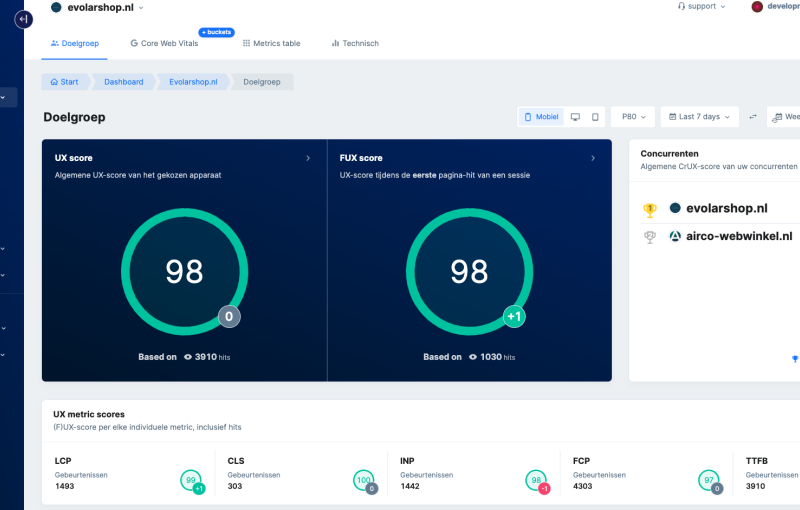The height and width of the screenshot is (510, 800).
Task: Click the Metrics table grid icon
Action: [x=246, y=43]
